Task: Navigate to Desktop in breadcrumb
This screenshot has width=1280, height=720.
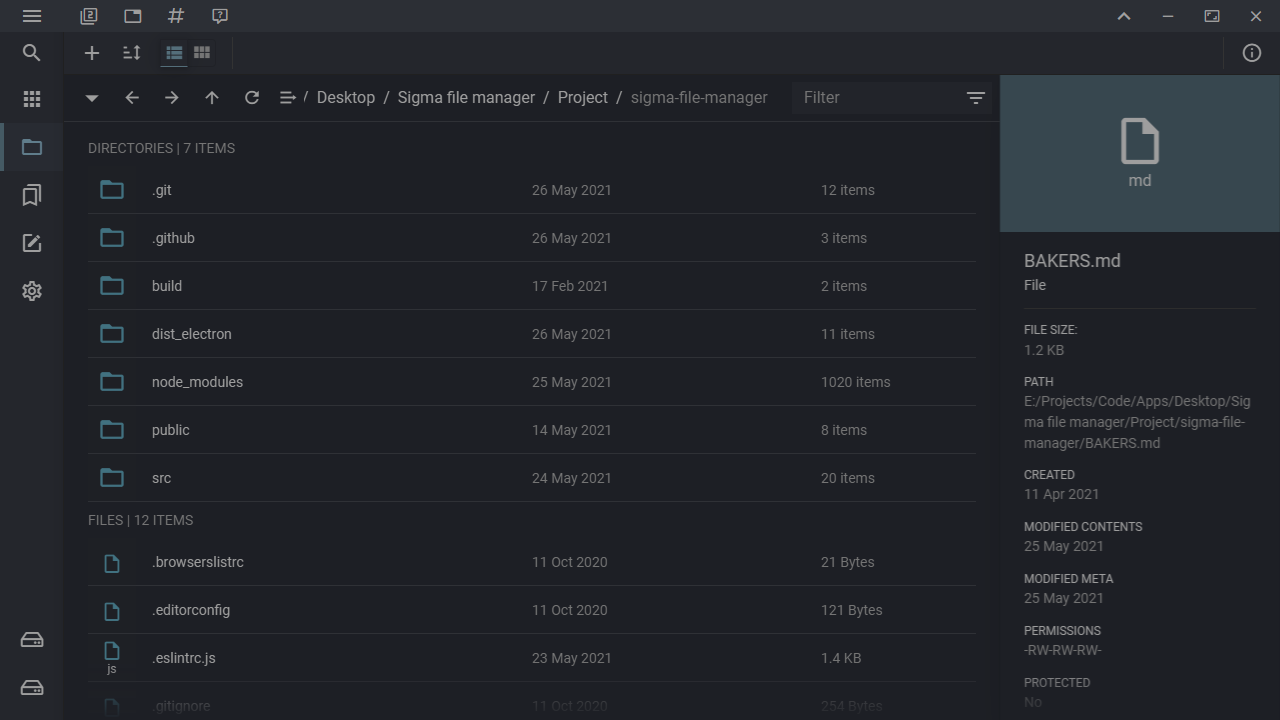Action: pos(346,97)
